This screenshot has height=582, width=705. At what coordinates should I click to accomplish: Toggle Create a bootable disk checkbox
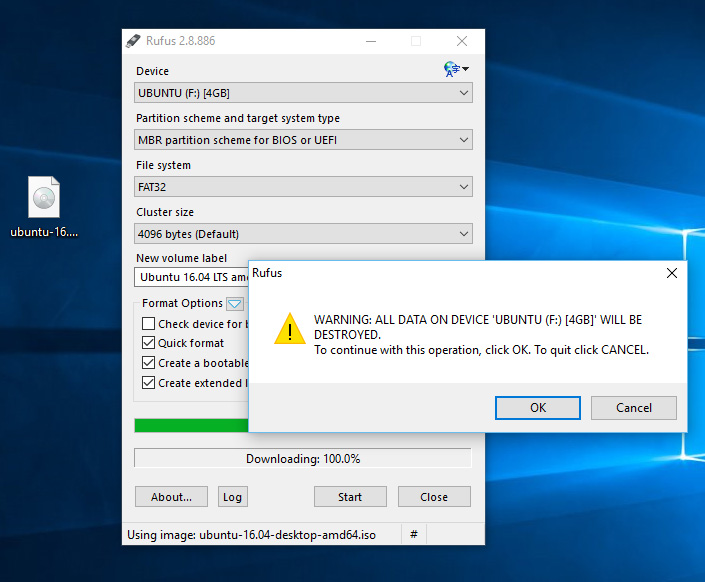(x=148, y=363)
